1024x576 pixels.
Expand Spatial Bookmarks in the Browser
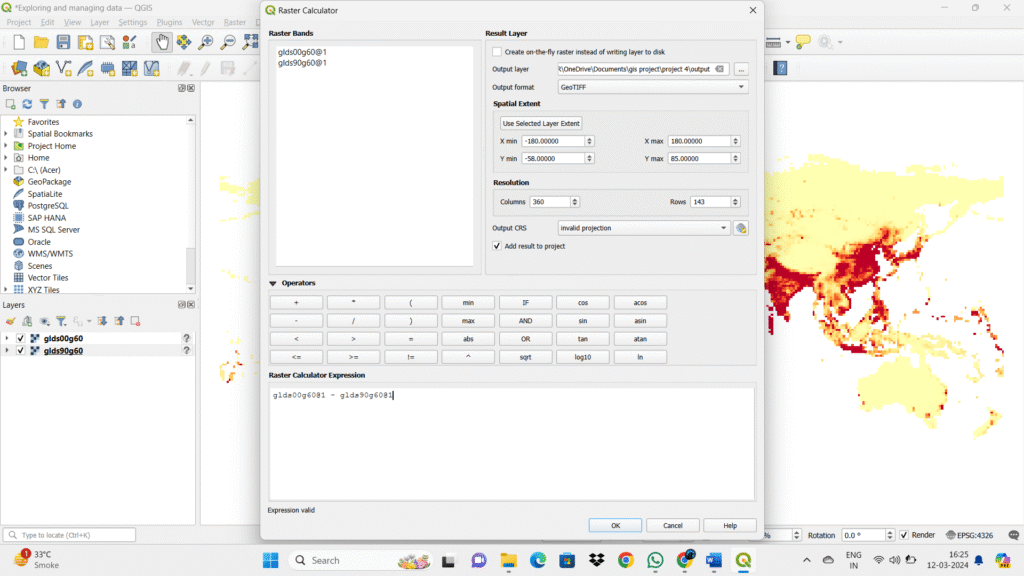click(x=6, y=134)
